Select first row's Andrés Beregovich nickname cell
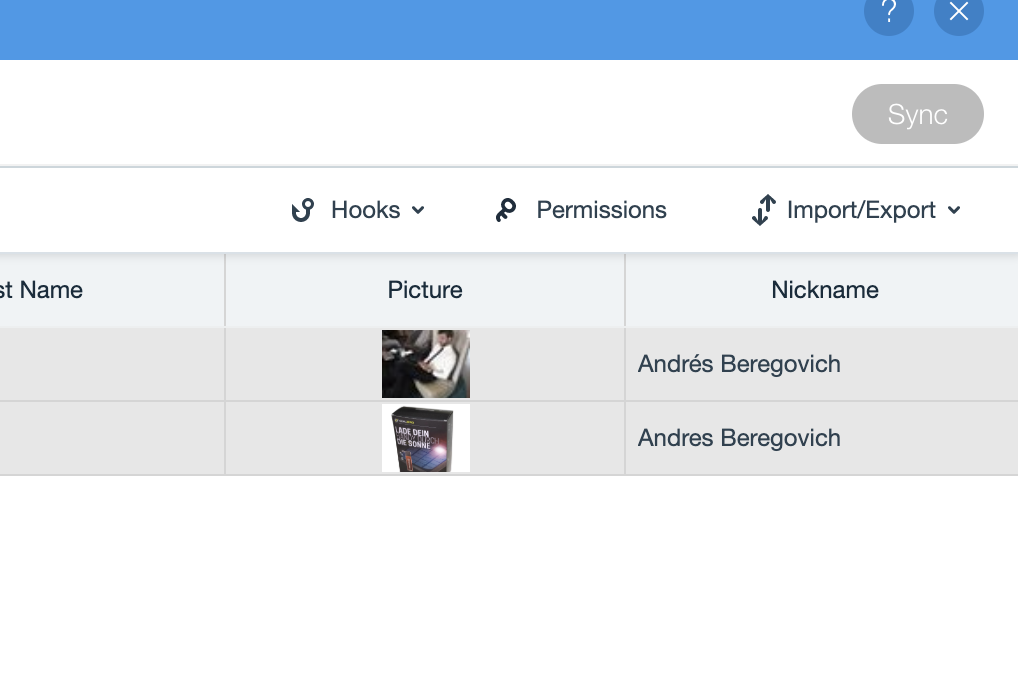 pos(739,364)
